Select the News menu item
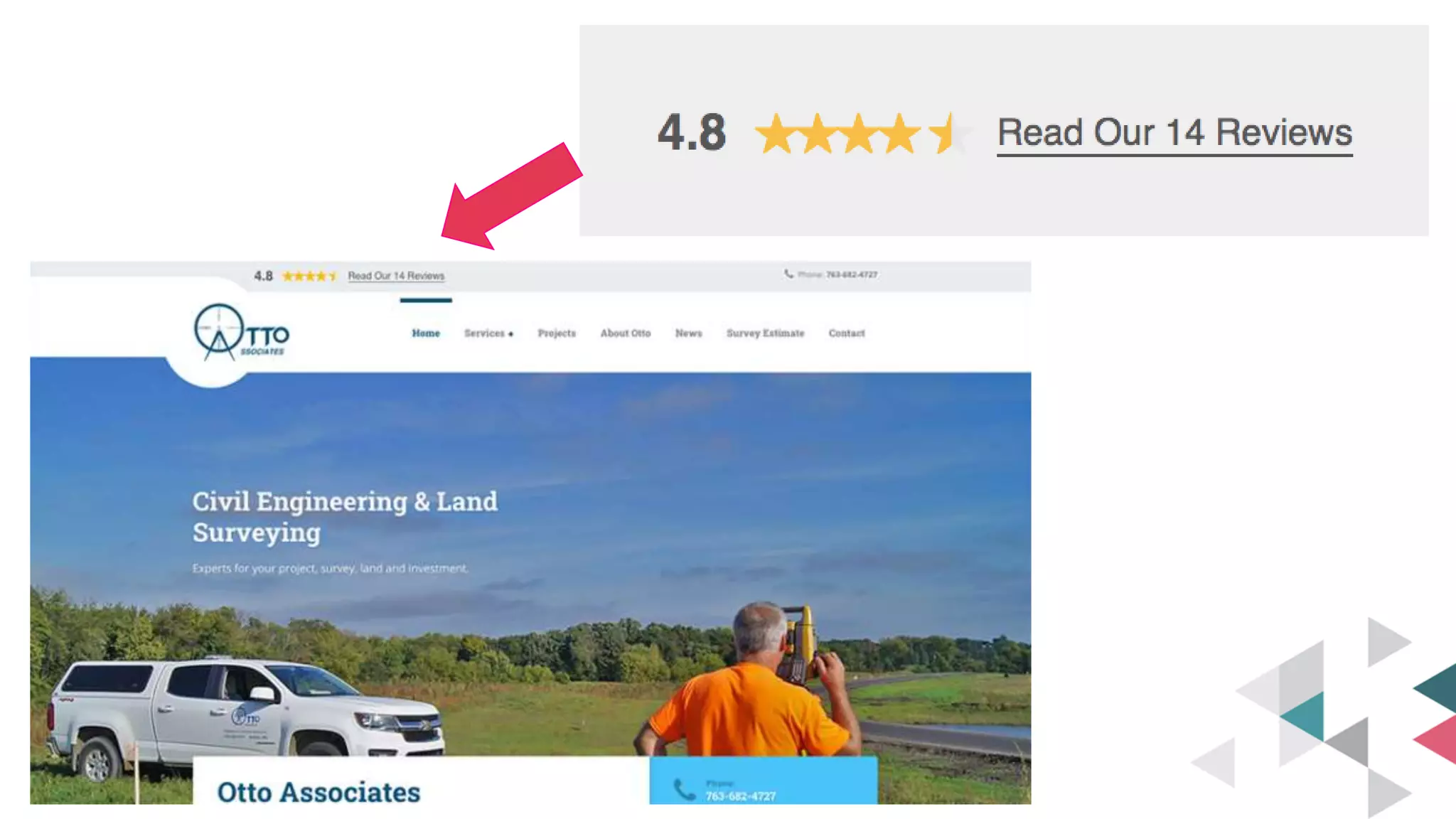Screen dimensions: 1456x819 (689, 333)
